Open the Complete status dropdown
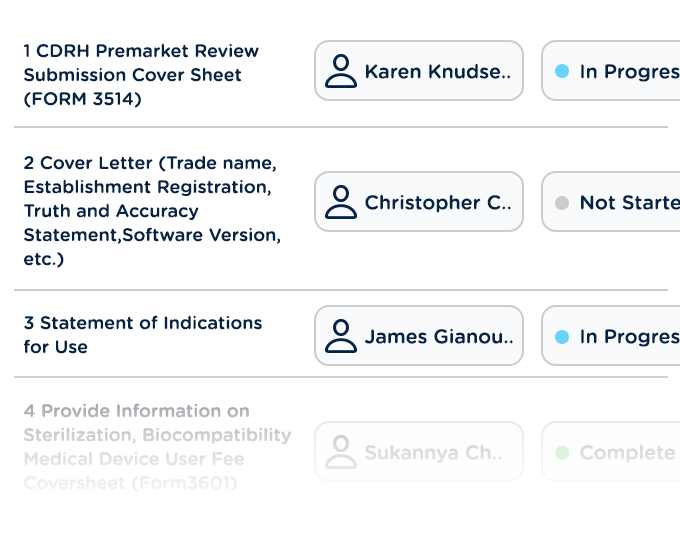The height and width of the screenshot is (540, 680). pyautogui.click(x=611, y=452)
